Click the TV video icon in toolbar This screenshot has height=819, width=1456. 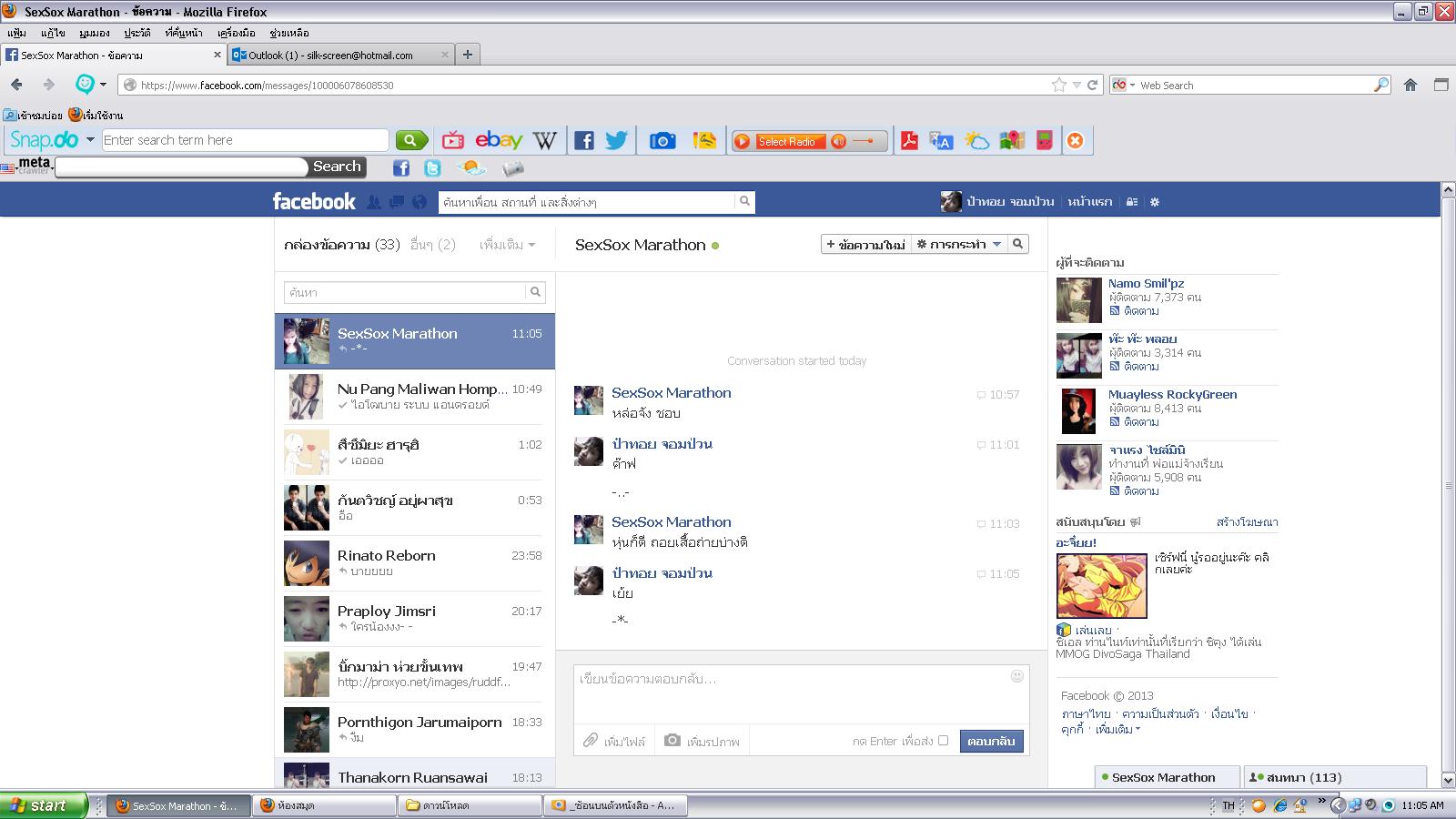click(453, 140)
